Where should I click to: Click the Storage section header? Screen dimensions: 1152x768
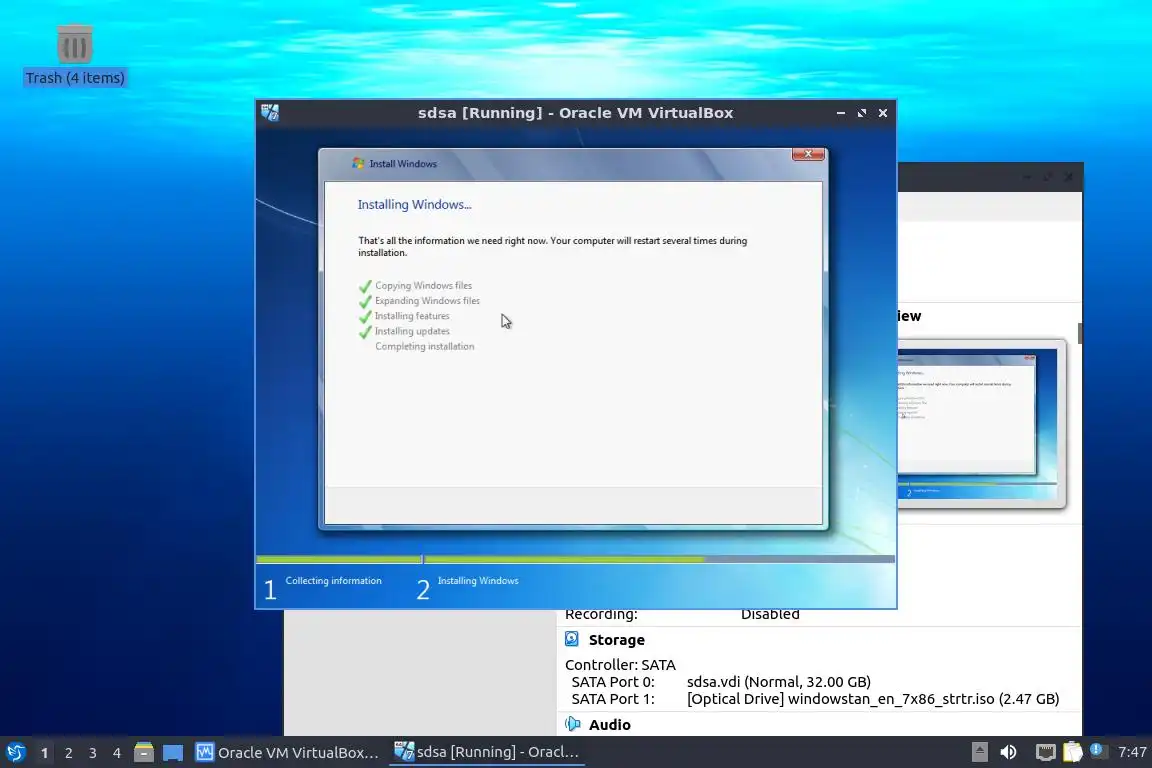pyautogui.click(x=616, y=639)
